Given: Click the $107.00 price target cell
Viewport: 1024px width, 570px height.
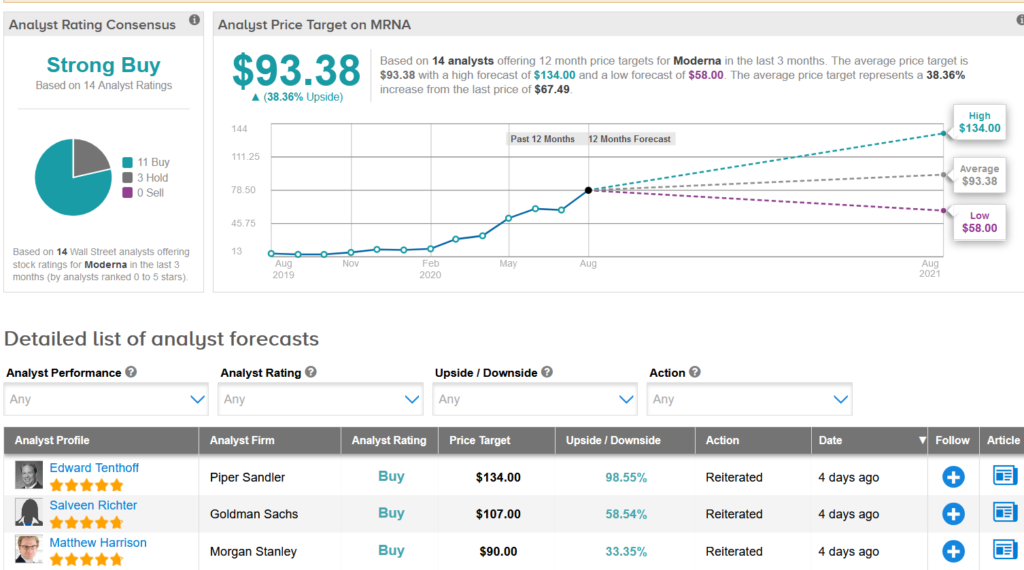Looking at the screenshot, I should [498, 514].
